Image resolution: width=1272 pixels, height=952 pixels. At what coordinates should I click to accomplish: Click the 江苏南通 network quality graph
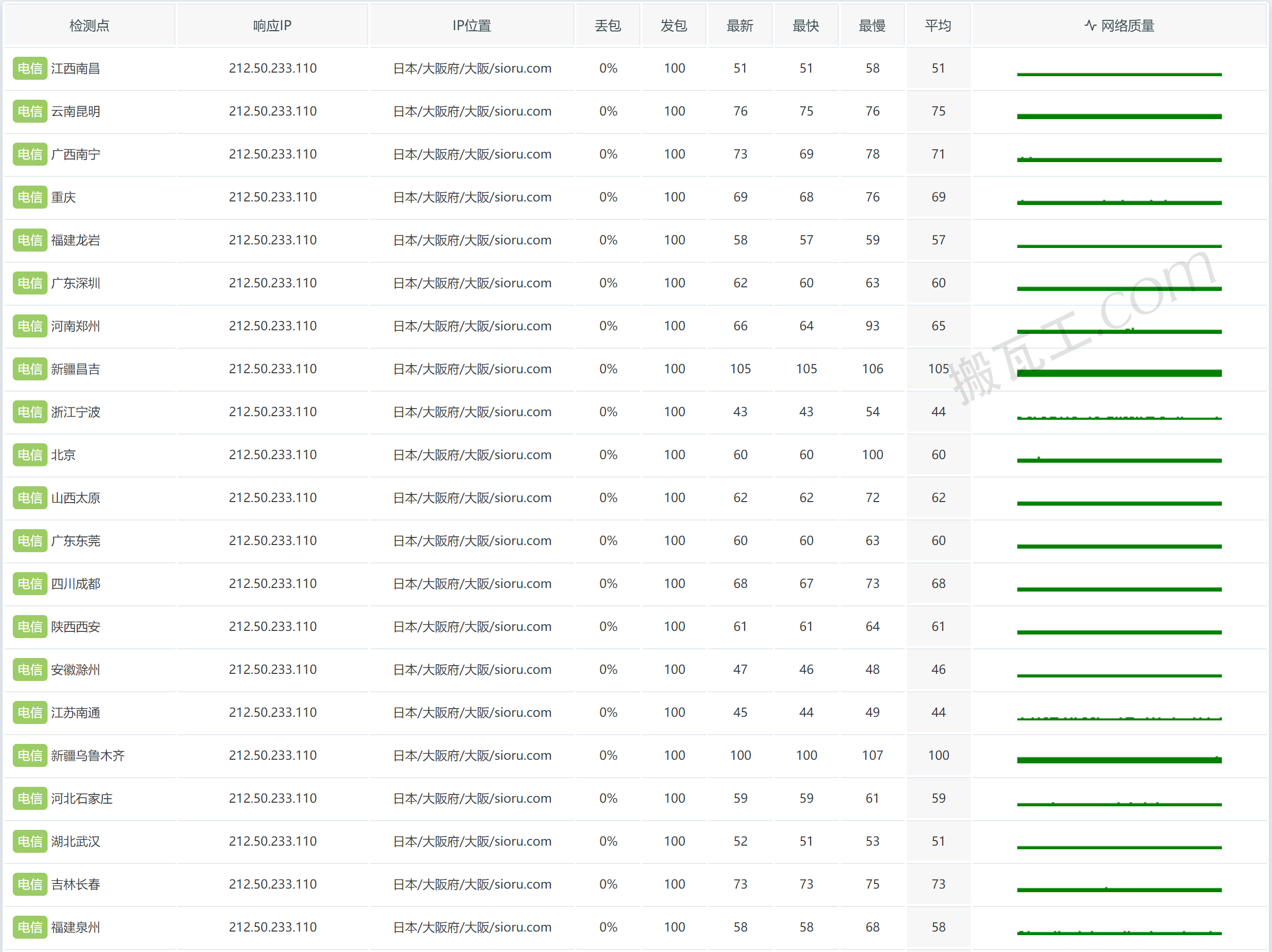(1119, 717)
